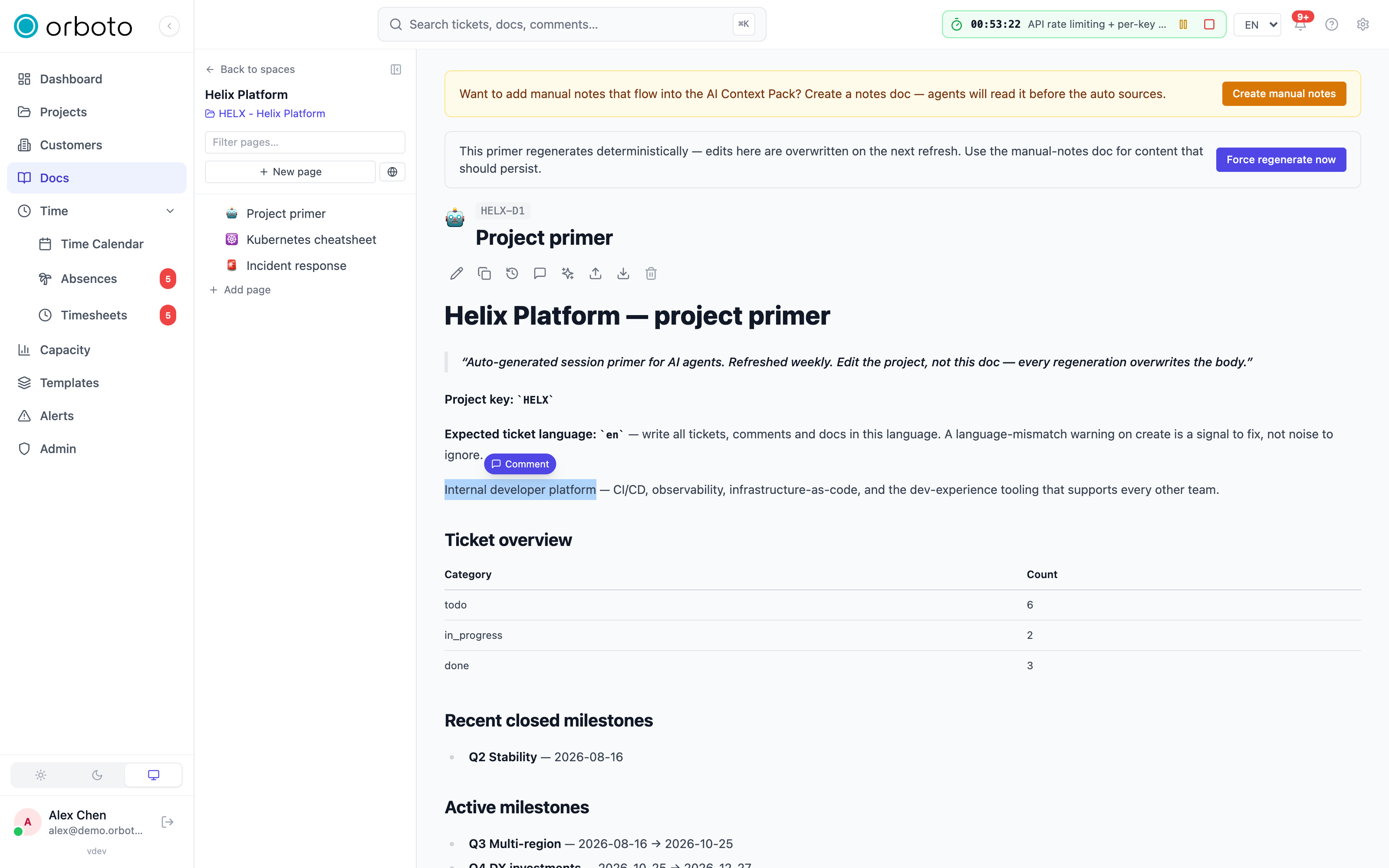Click the AI sparkles icon in doc toolbar
This screenshot has width=1389, height=868.
pyautogui.click(x=568, y=274)
